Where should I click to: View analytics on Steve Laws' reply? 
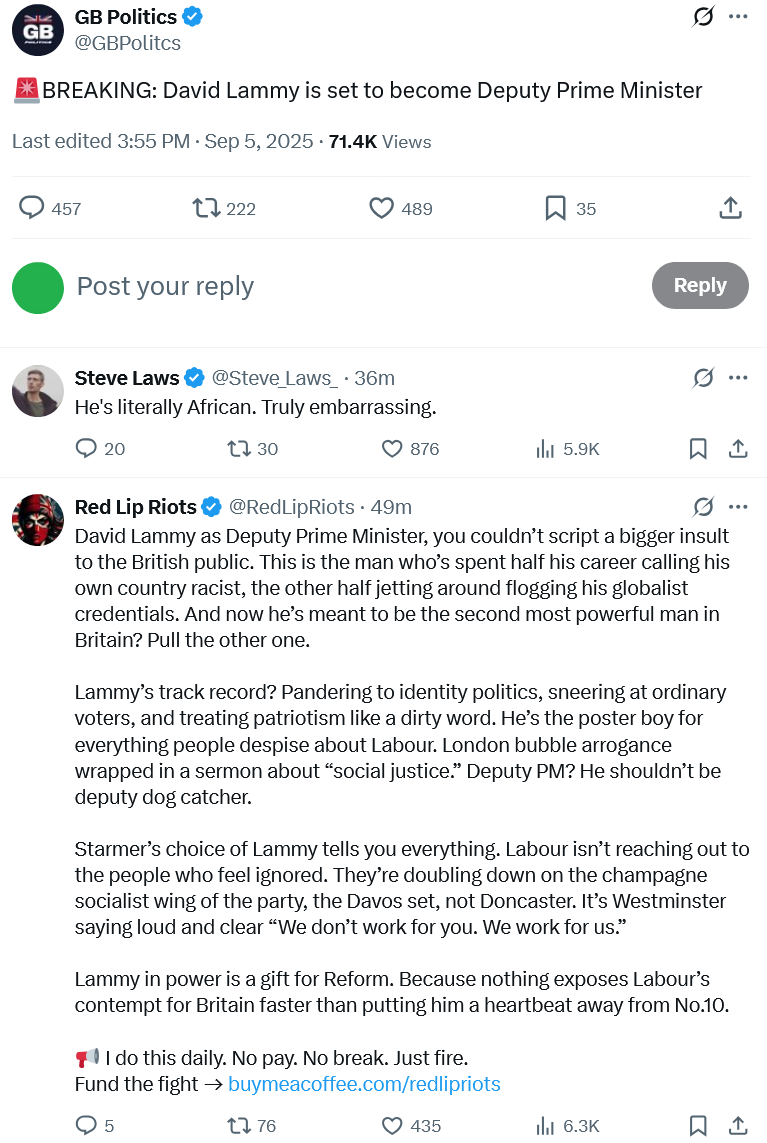click(x=546, y=449)
